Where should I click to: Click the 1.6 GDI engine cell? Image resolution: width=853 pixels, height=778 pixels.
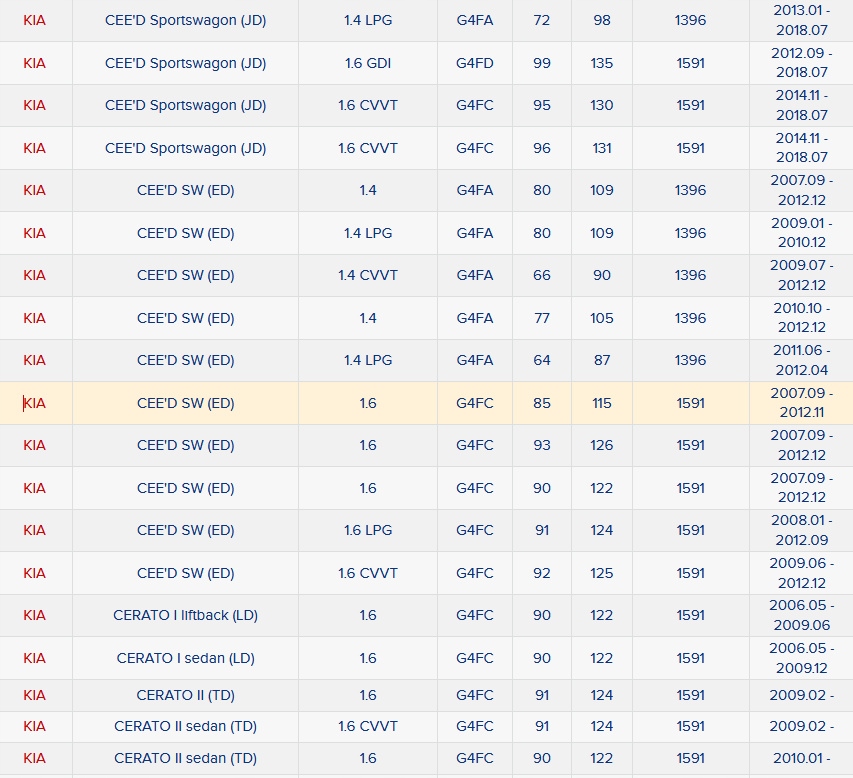pos(368,63)
